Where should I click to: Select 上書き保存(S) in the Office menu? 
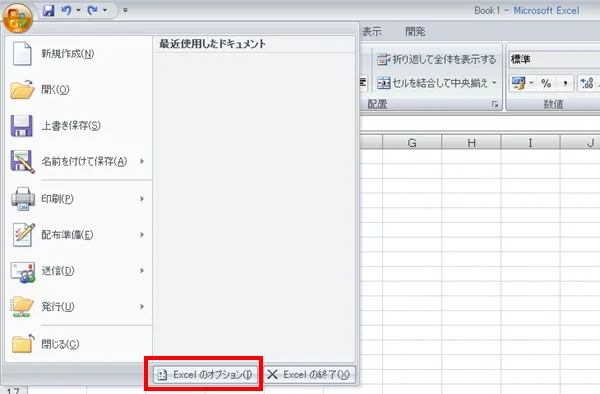79,125
